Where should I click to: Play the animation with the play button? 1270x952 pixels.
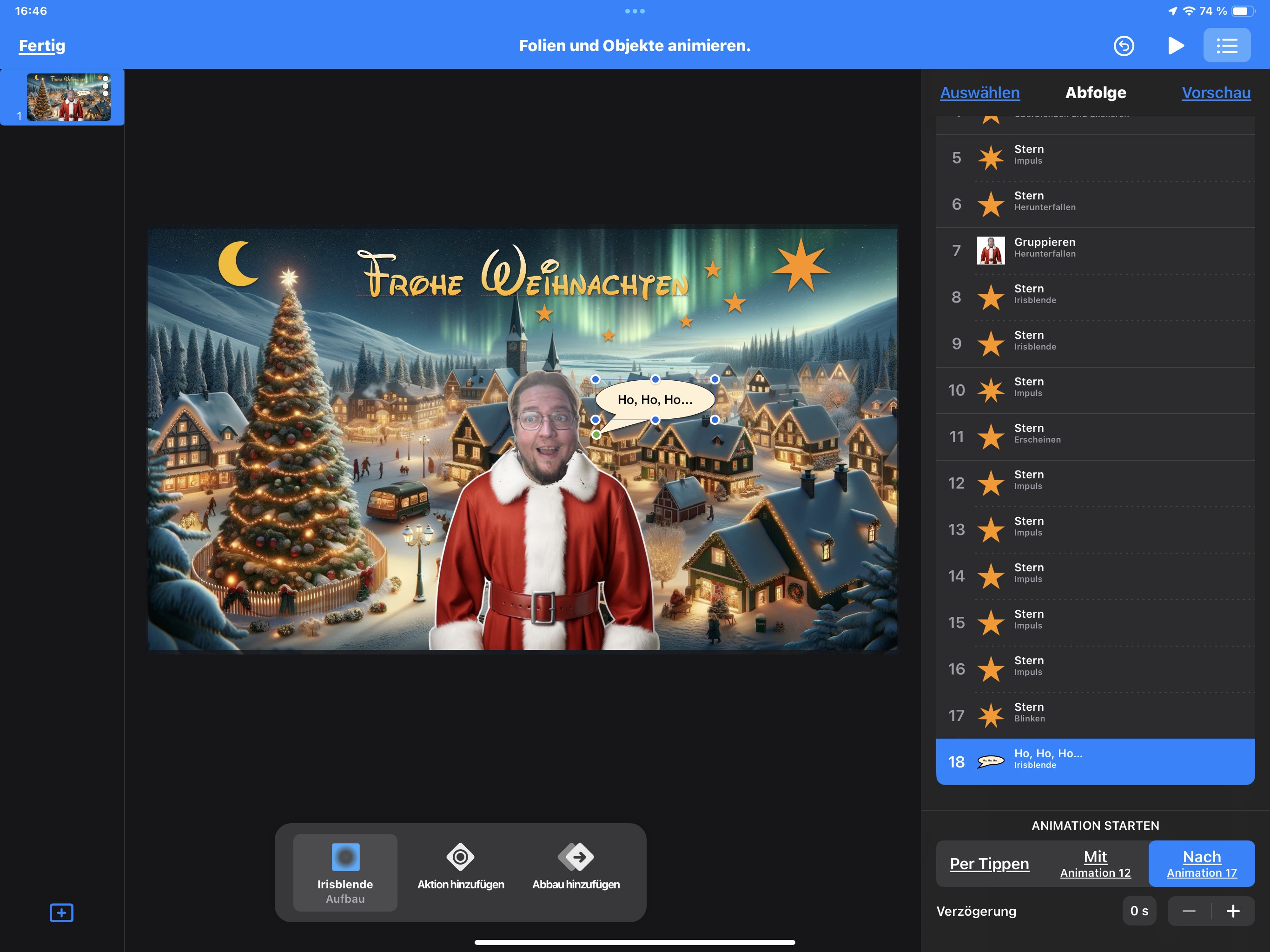pyautogui.click(x=1175, y=46)
